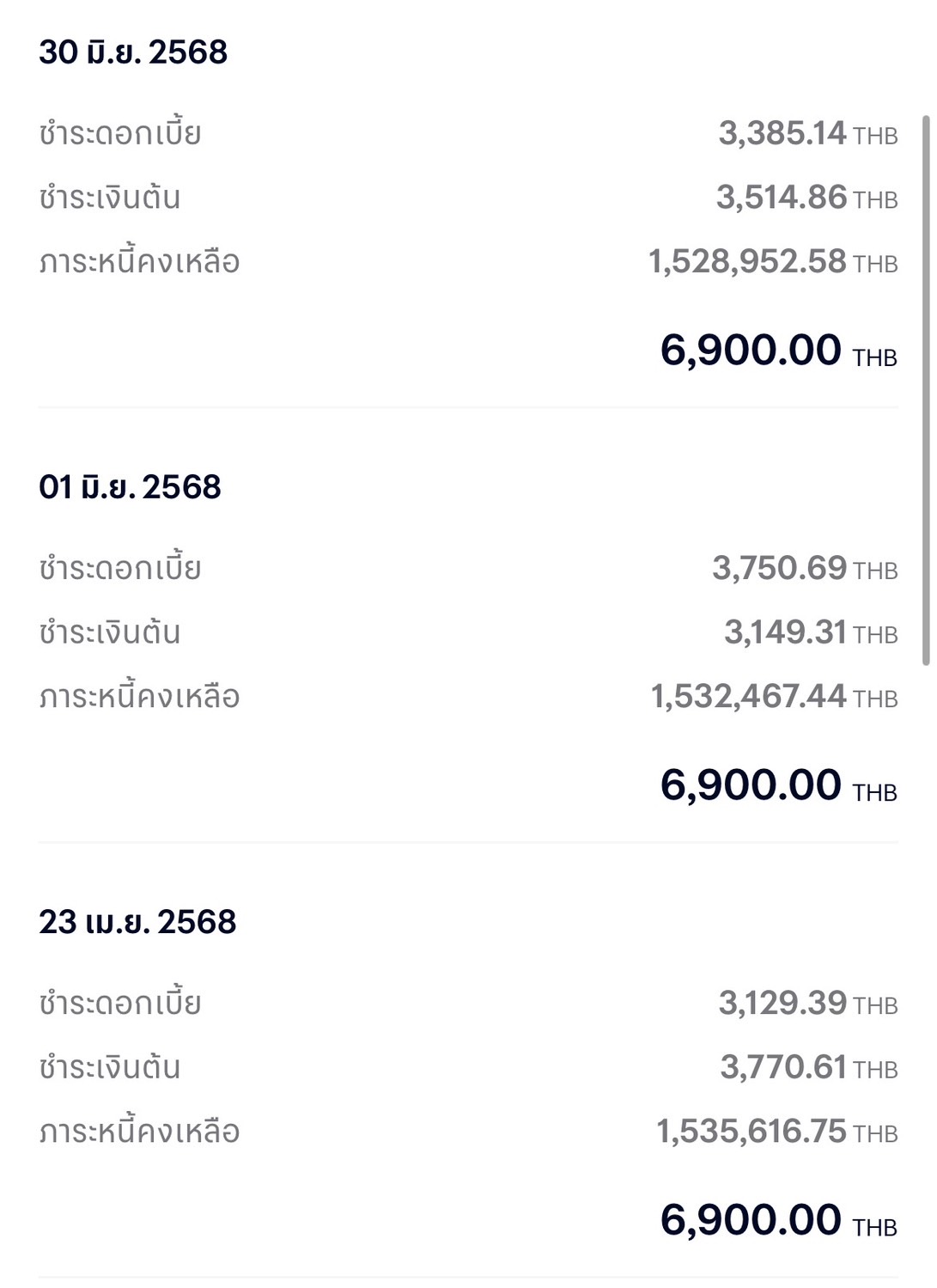The height and width of the screenshot is (1288, 937).
Task: Tap the ชำระดอกเบี้ย label in the 30 มิ.ย. entry
Action: coord(120,133)
